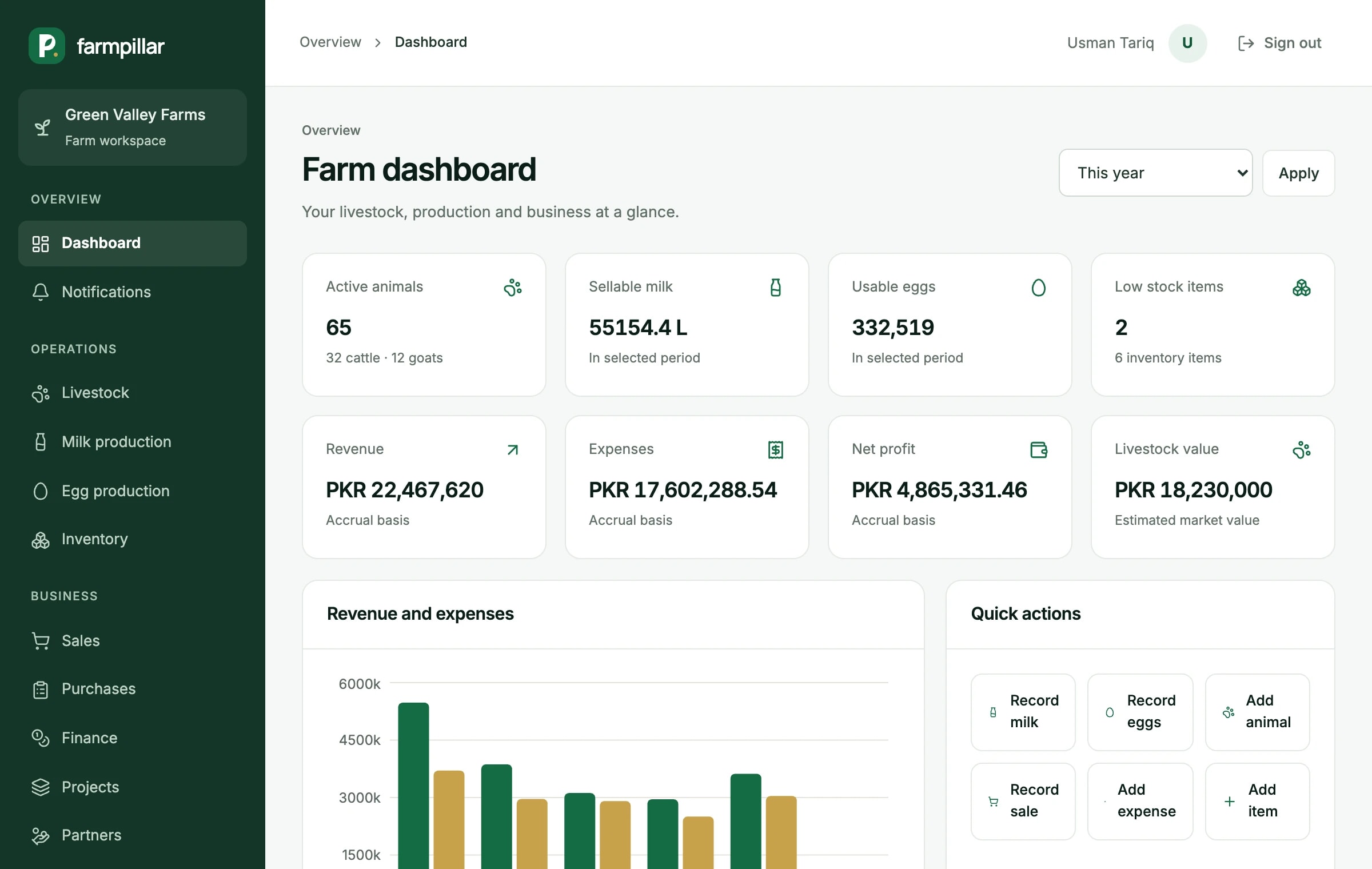Click the Sales cart icon in sidebar
Image resolution: width=1372 pixels, height=869 pixels.
click(x=41, y=641)
